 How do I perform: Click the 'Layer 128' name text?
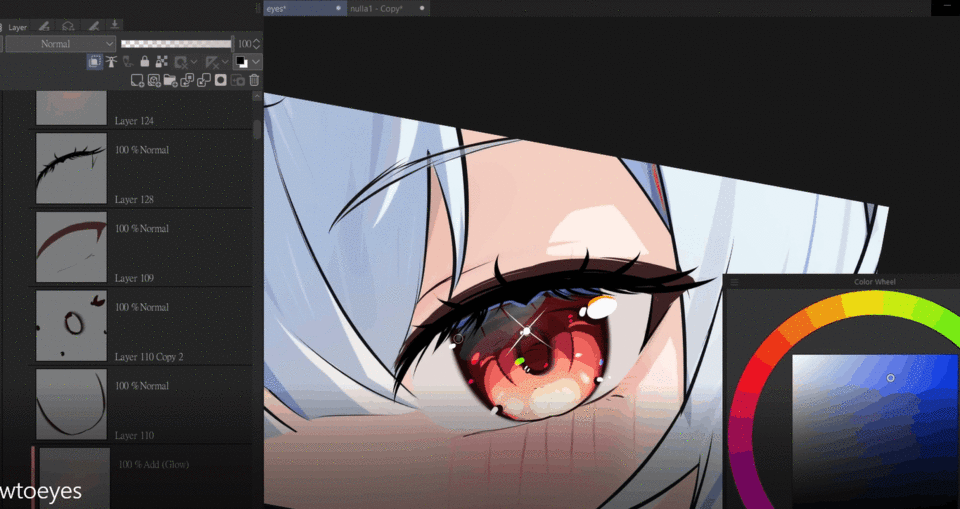[x=134, y=200]
